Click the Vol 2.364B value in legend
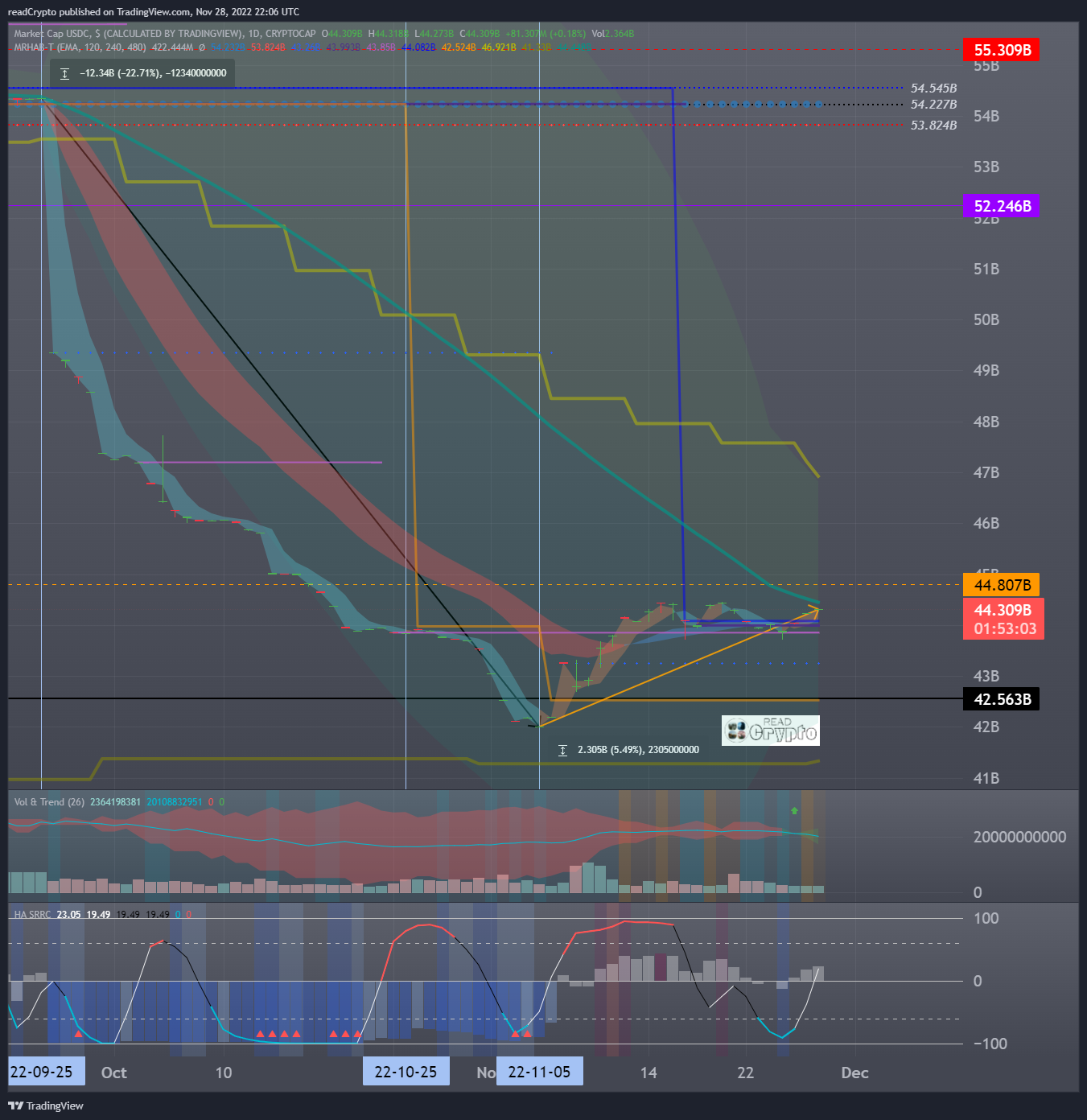This screenshot has width=1087, height=1120. point(613,34)
